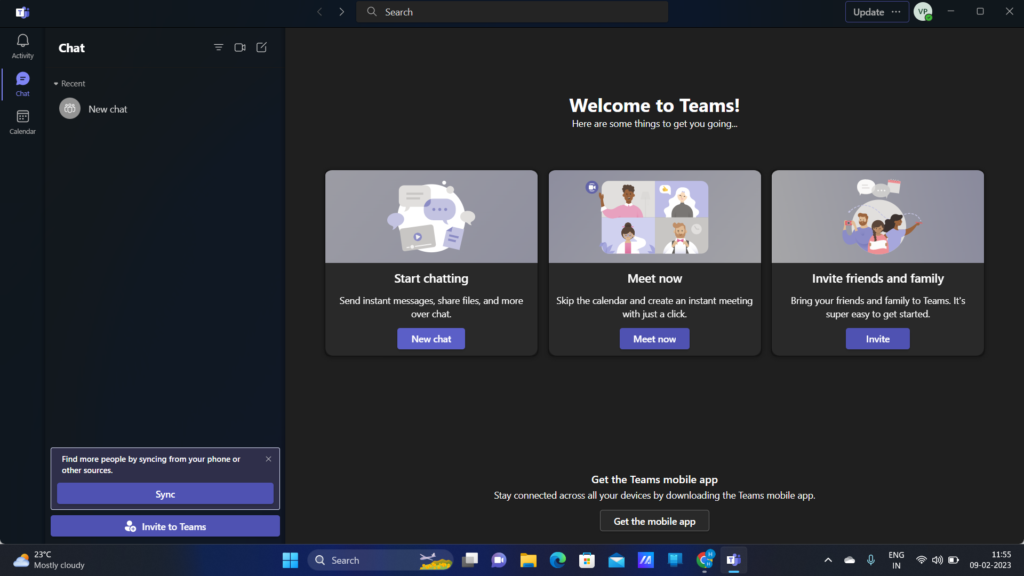
Task: Open the weather widget on taskbar
Action: pos(50,560)
